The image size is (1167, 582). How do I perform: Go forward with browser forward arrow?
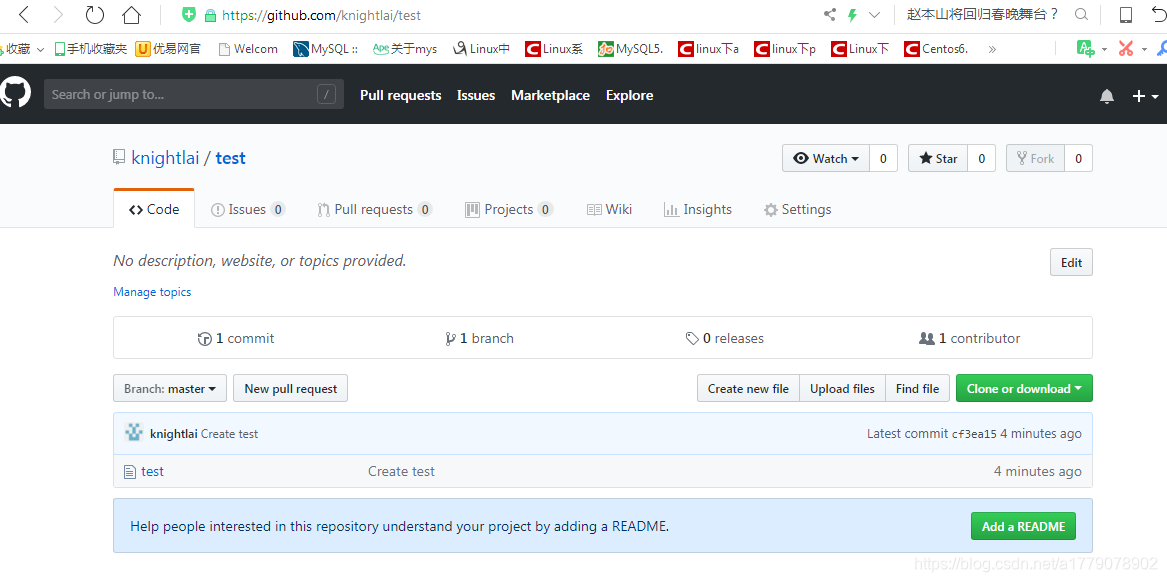59,15
